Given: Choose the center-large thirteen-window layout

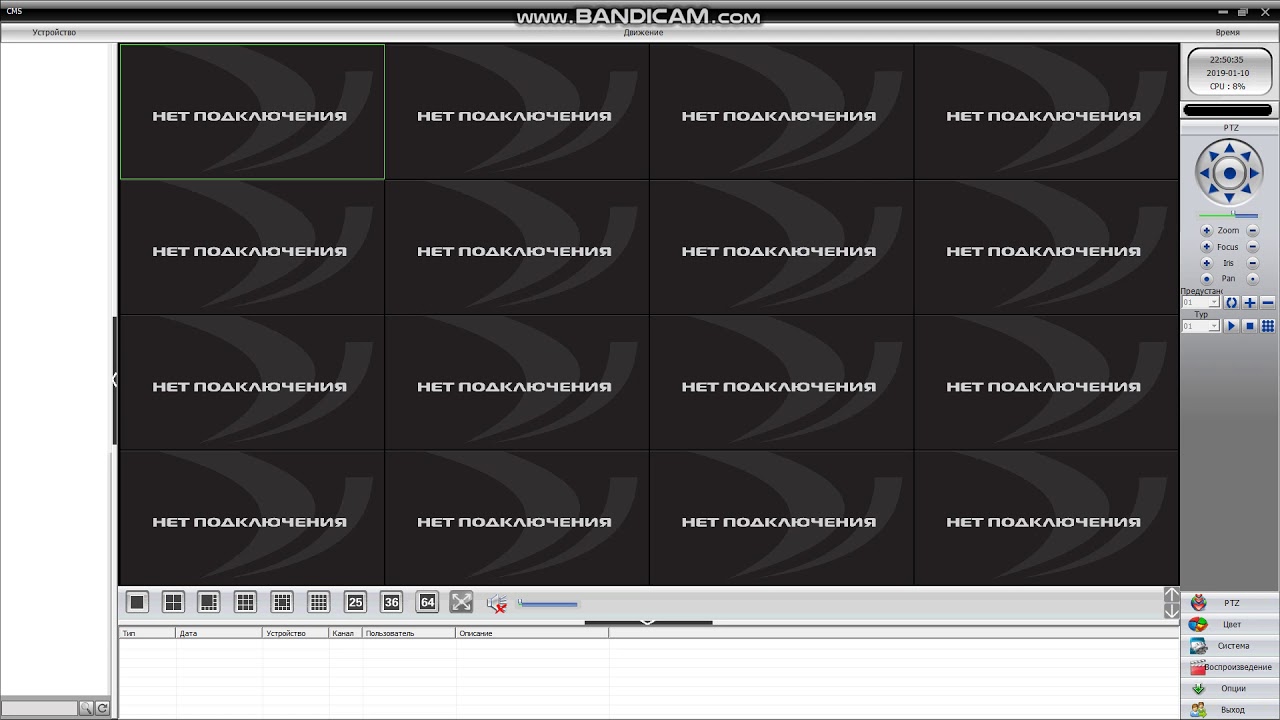Looking at the screenshot, I should (283, 602).
